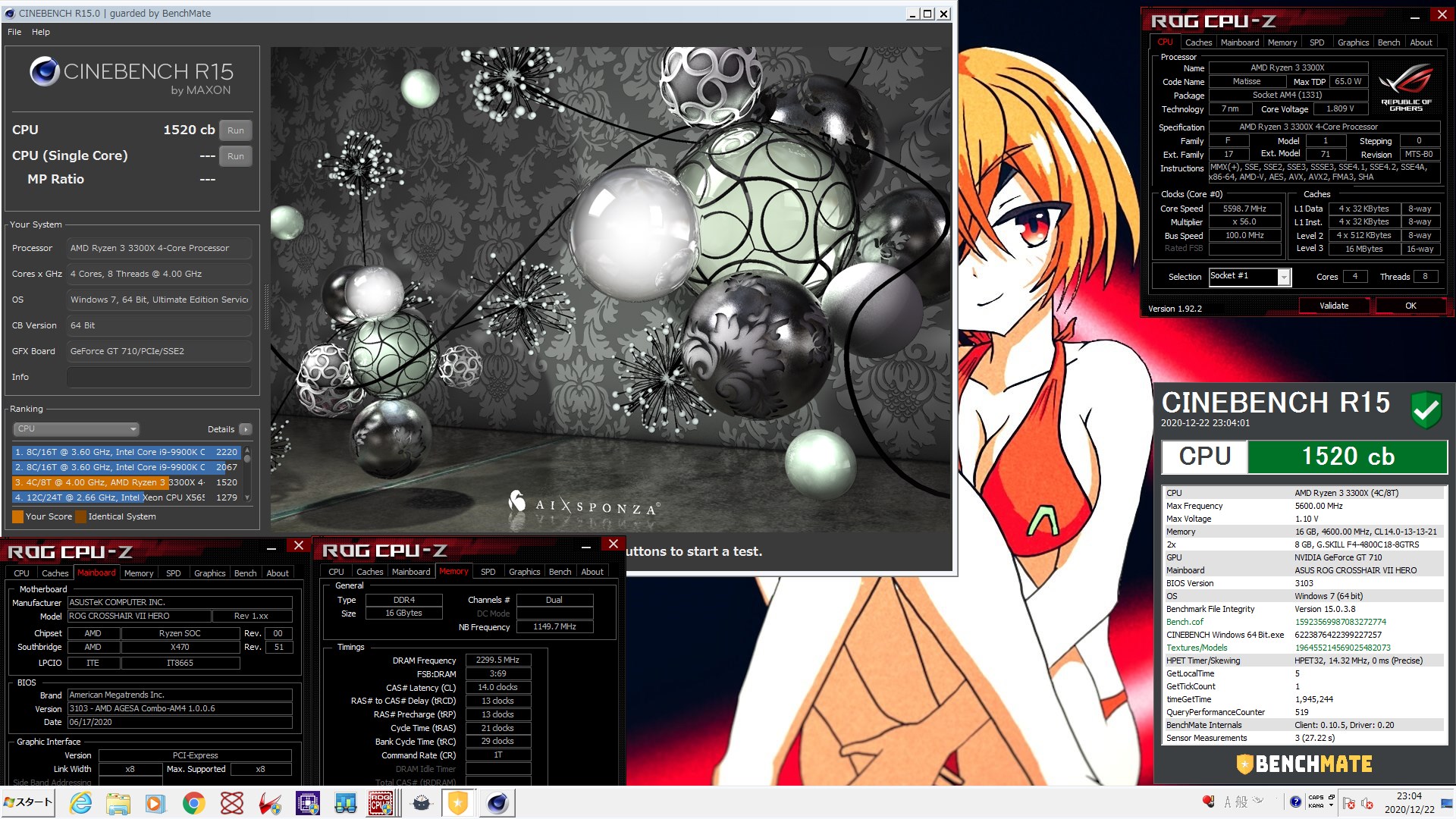Open the Action Center flag tray icon
This screenshot has width=1456, height=819.
pos(1349,803)
